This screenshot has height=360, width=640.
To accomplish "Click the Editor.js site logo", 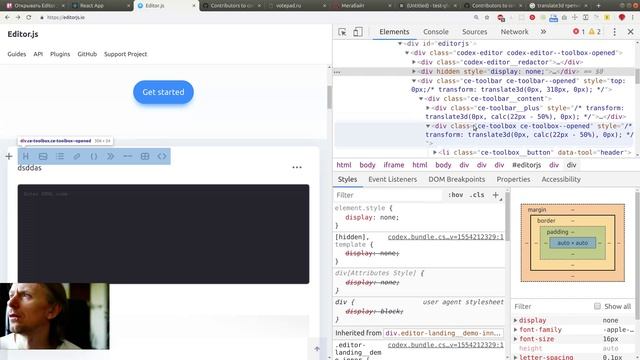I will (23, 34).
